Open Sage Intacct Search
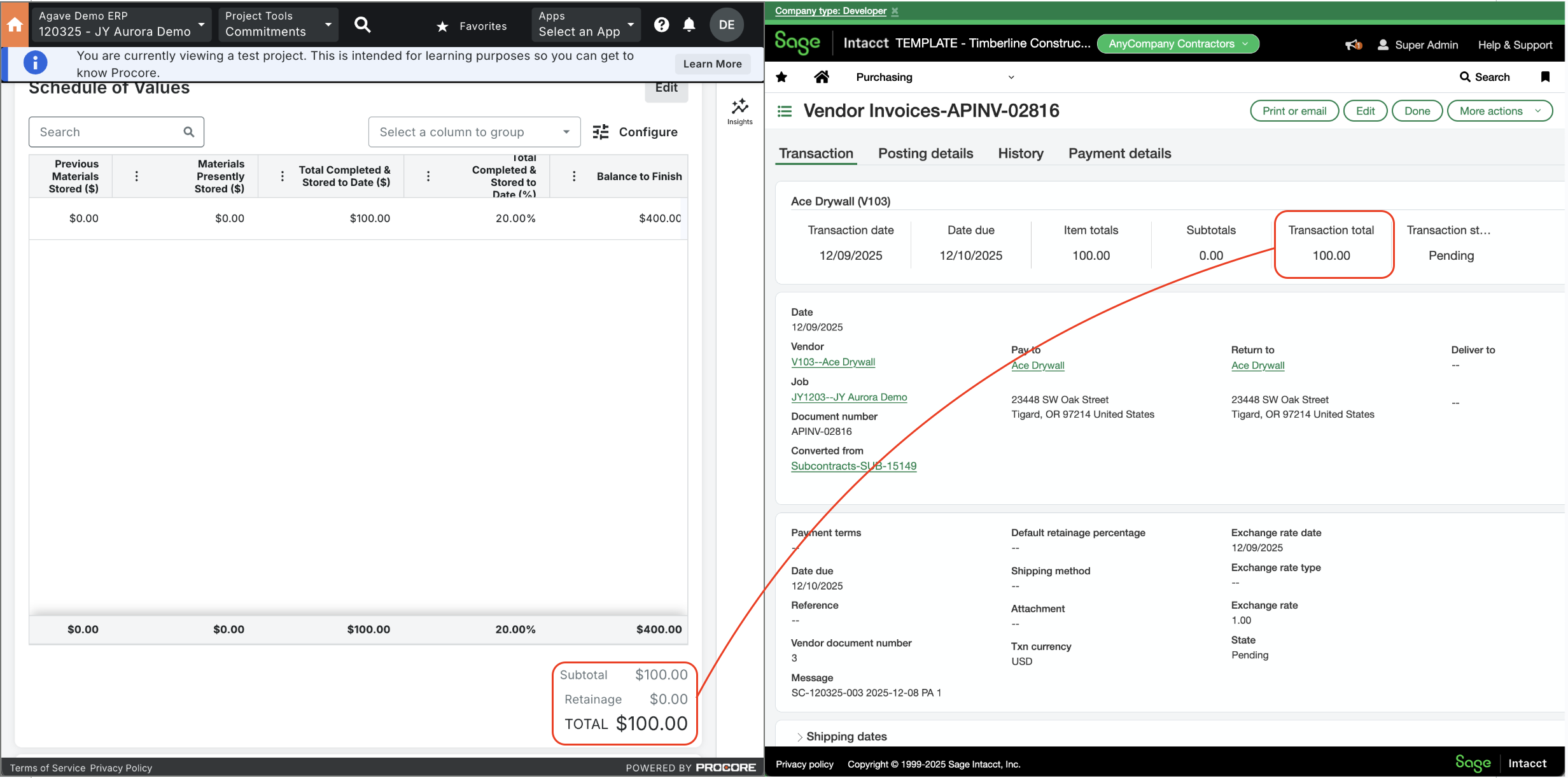Screen dimensions: 1568x778 (1485, 76)
